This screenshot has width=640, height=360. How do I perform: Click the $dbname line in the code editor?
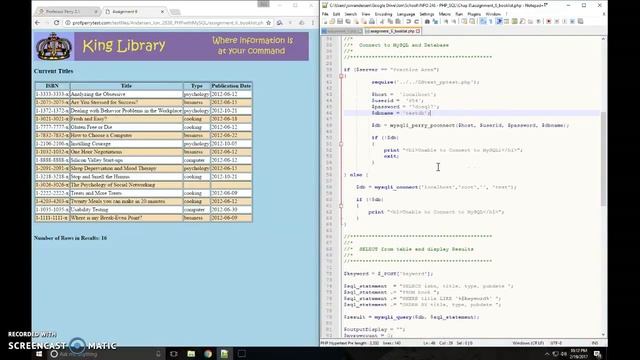(471, 113)
